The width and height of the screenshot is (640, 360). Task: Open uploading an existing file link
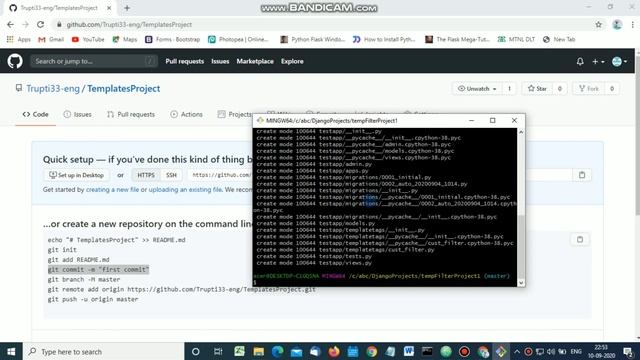[x=185, y=189]
